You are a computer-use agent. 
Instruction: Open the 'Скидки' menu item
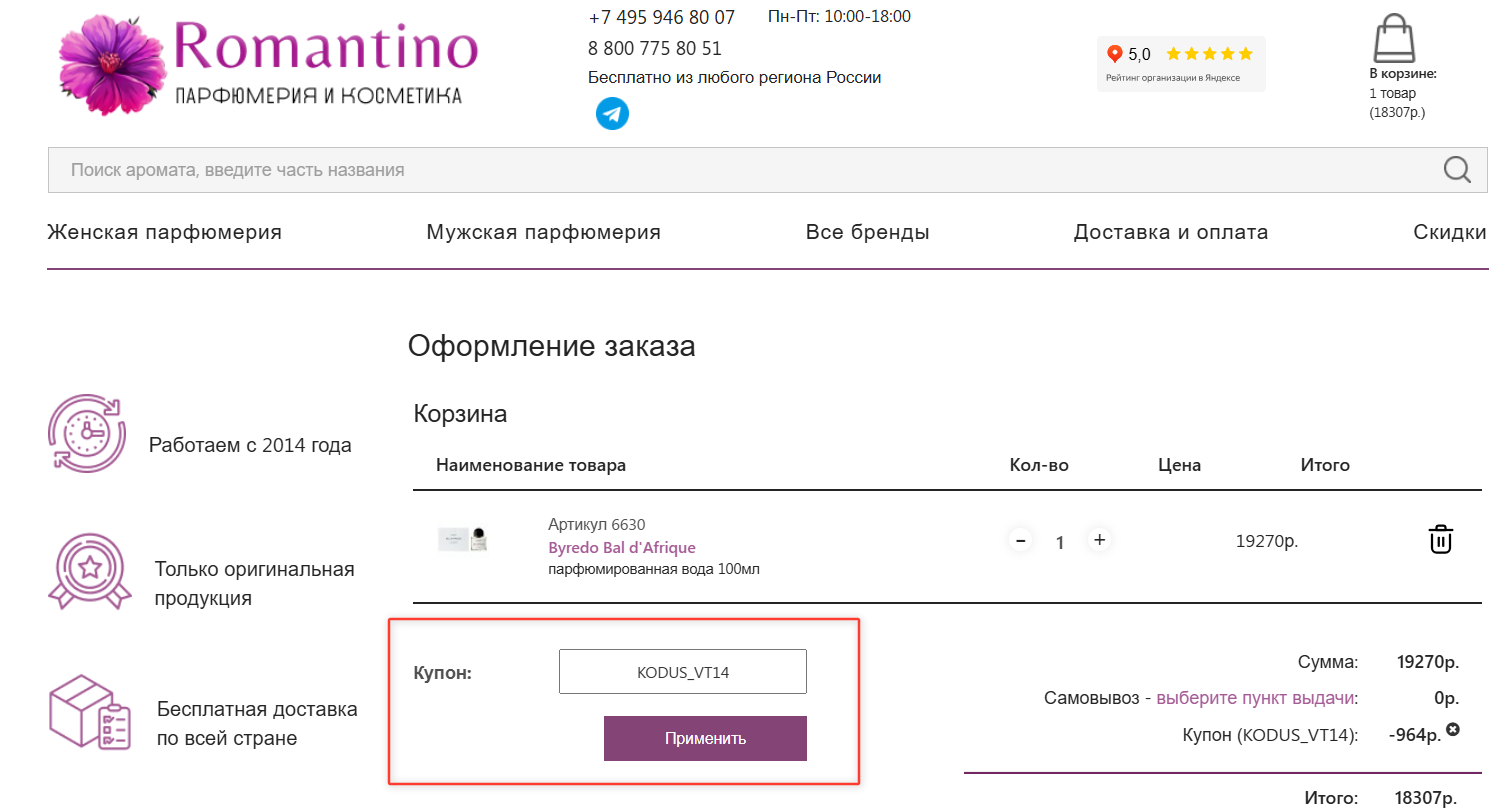(1449, 231)
